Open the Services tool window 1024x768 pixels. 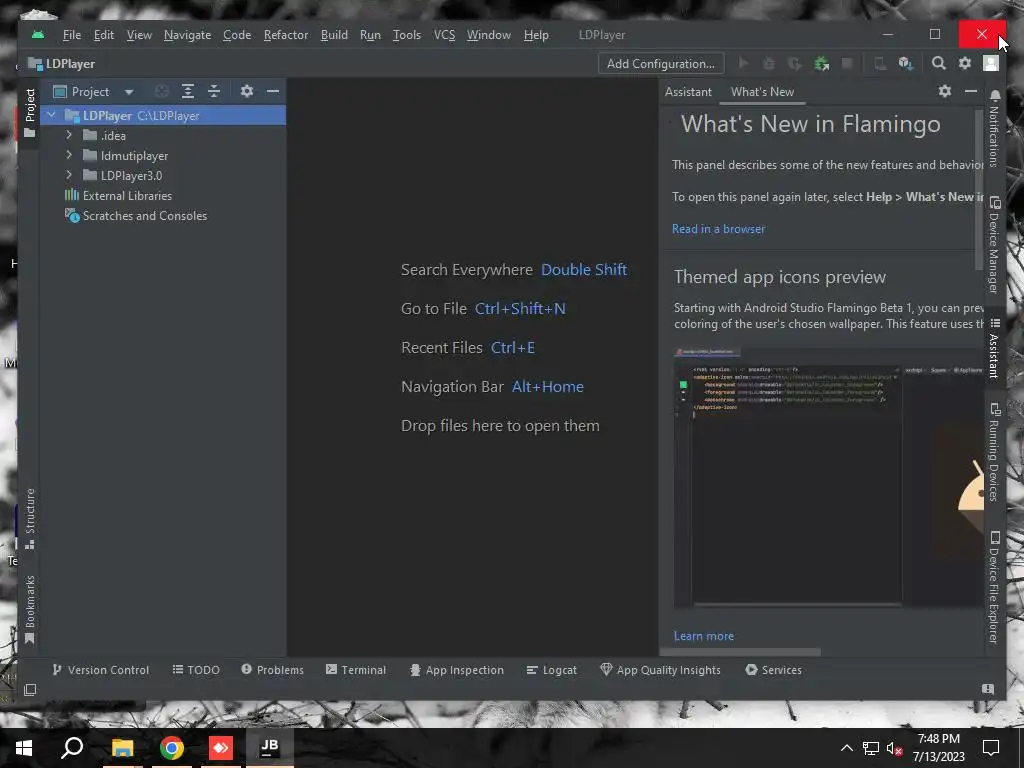pos(773,670)
